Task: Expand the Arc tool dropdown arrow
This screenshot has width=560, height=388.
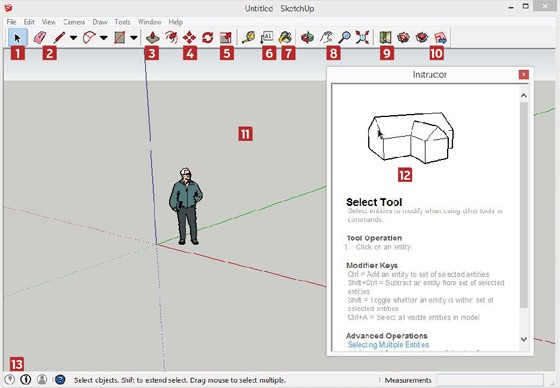Action: (x=104, y=38)
